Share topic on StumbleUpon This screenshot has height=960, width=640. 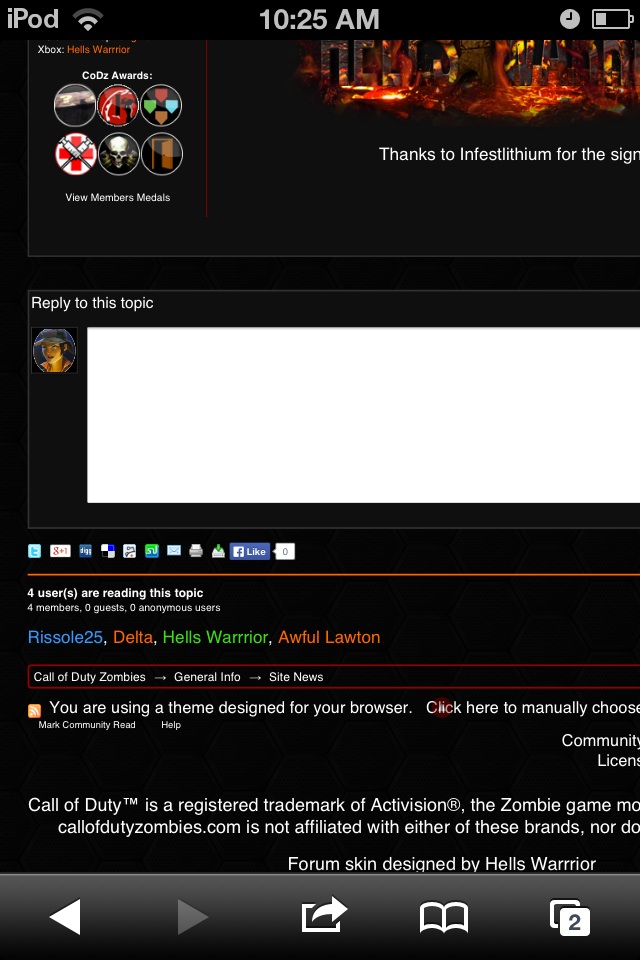click(x=151, y=551)
